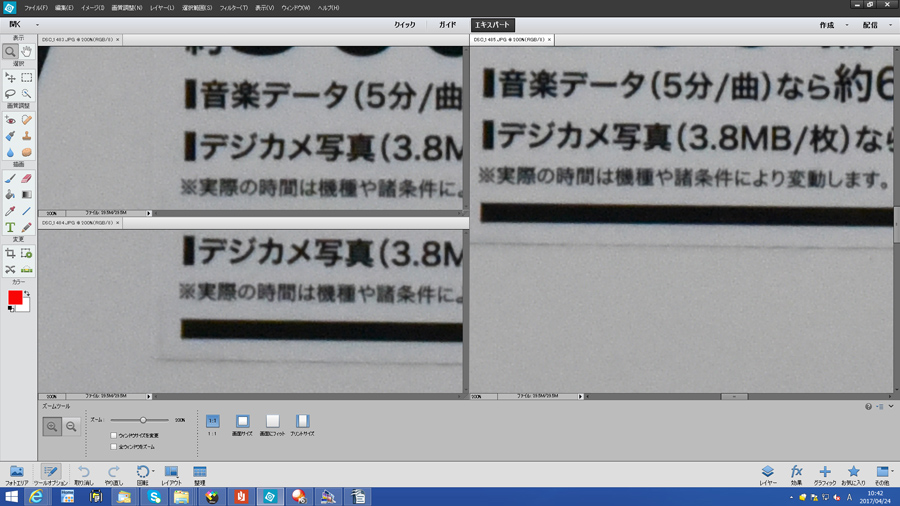
Task: Choose the Eraser tool
Action: tap(27, 178)
